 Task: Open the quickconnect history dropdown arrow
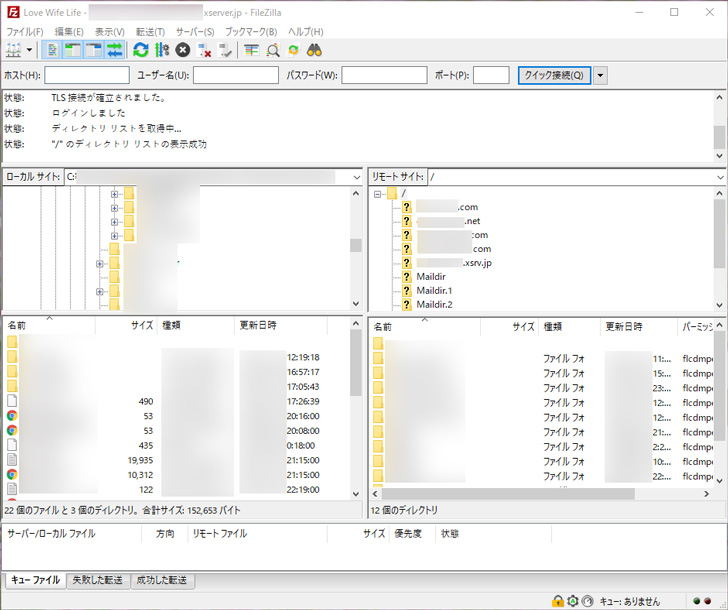click(600, 75)
